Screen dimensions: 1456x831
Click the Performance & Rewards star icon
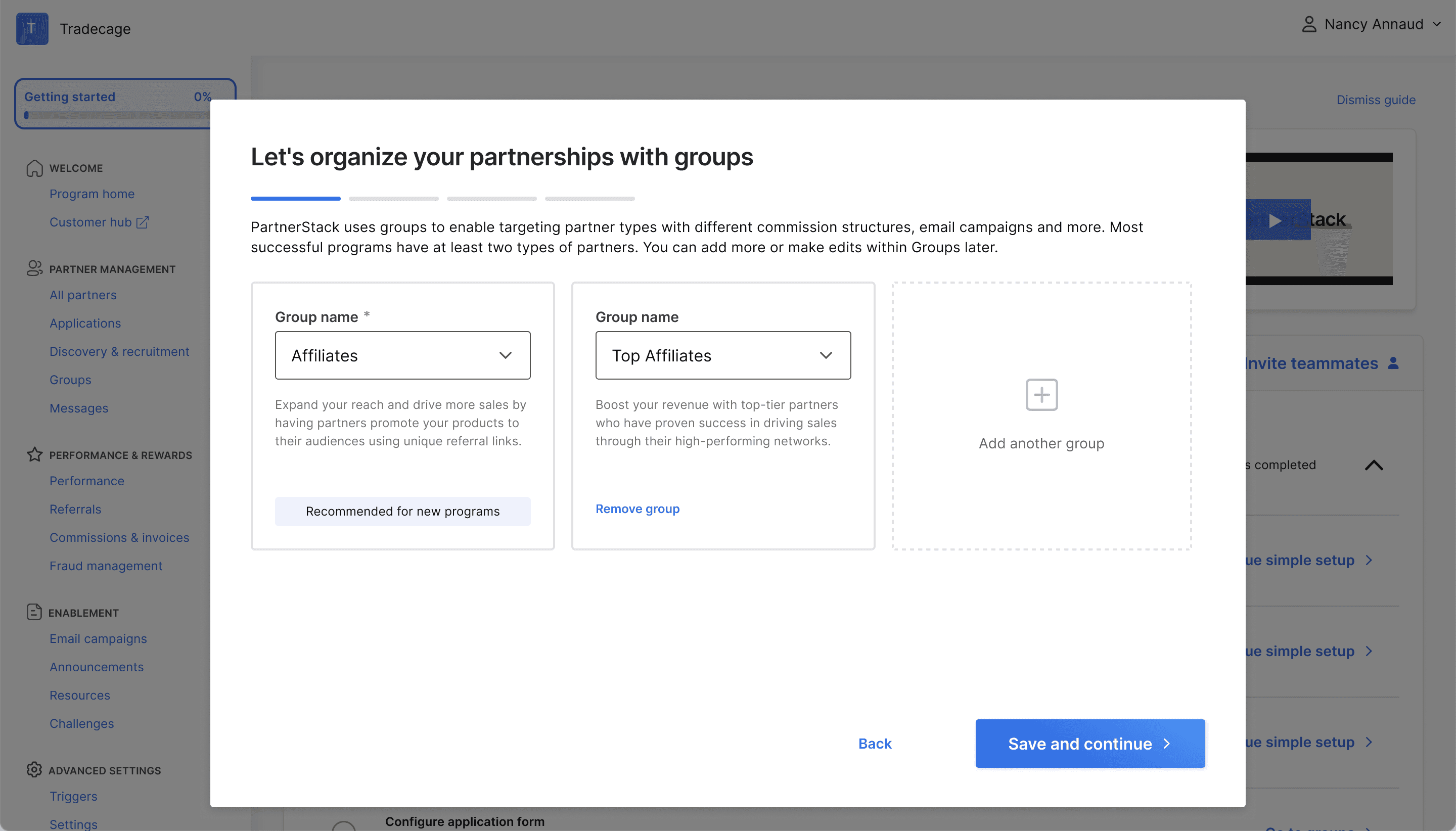pos(34,455)
